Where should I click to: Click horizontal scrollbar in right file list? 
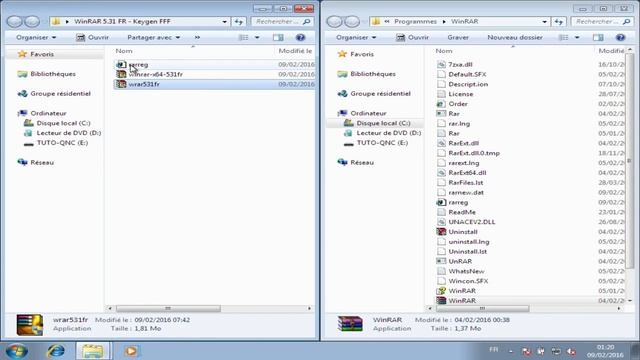click(482, 308)
